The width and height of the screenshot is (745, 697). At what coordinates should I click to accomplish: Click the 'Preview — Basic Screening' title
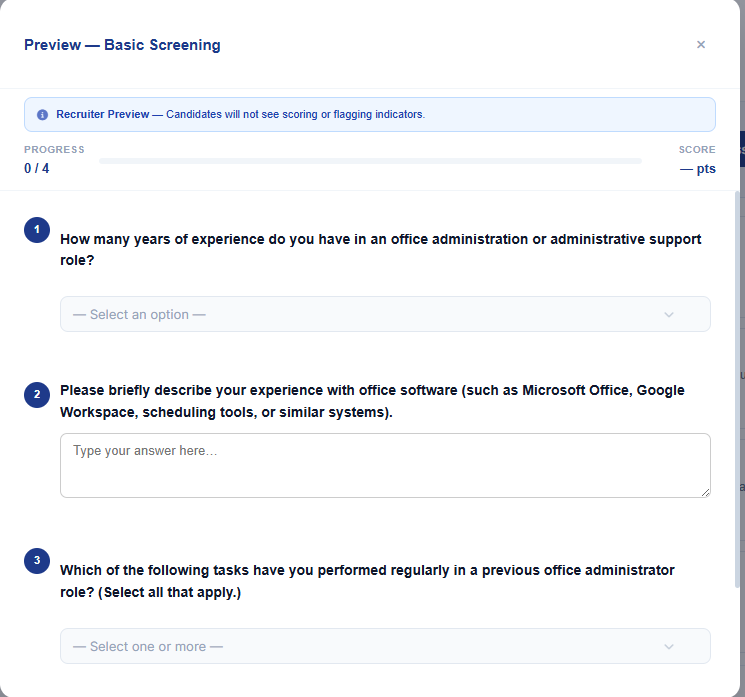click(122, 45)
